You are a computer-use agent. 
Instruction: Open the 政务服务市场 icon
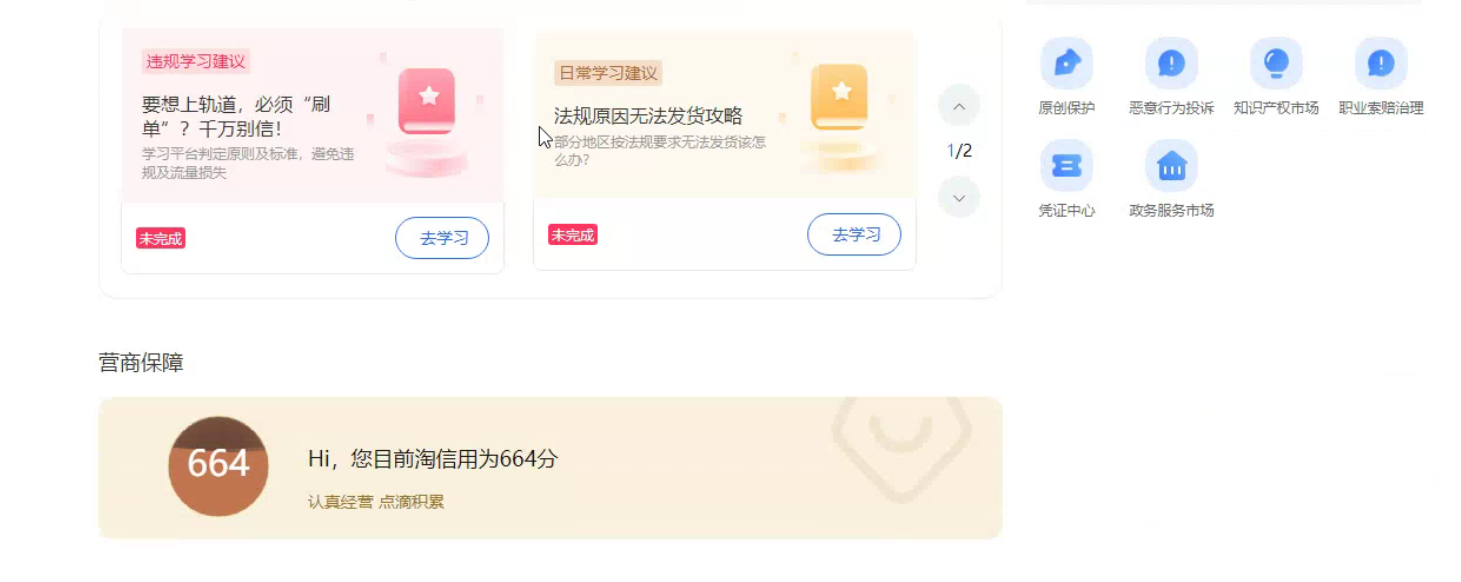[x=1171, y=166]
